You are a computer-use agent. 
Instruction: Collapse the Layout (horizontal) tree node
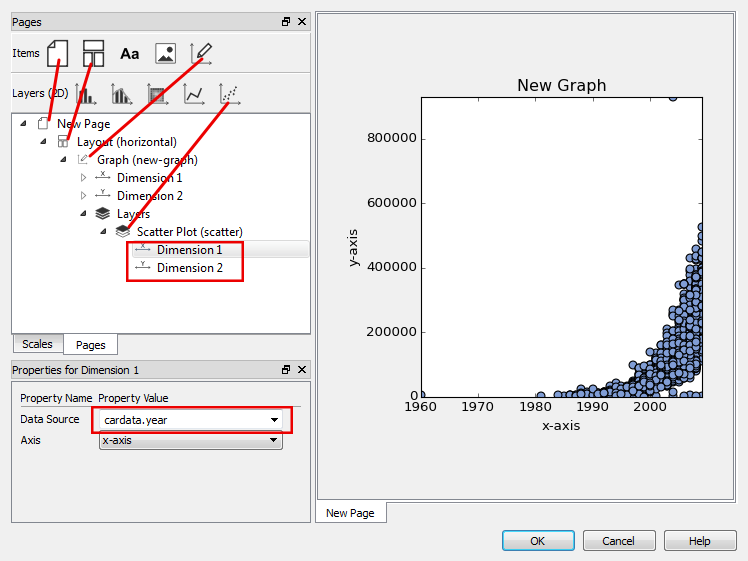click(x=43, y=142)
